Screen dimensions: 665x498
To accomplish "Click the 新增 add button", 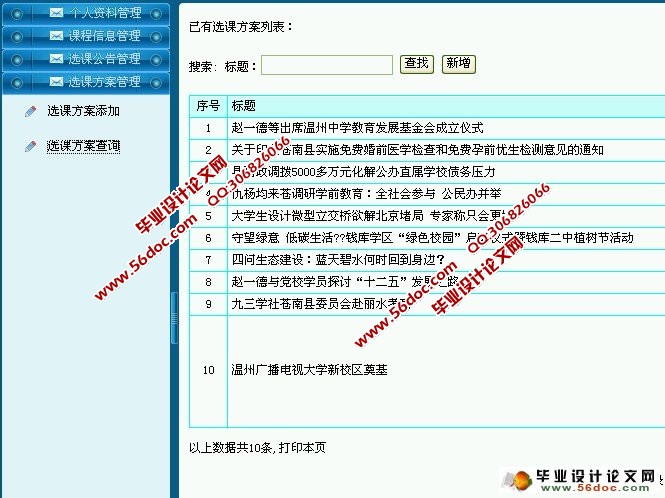I will [458, 64].
